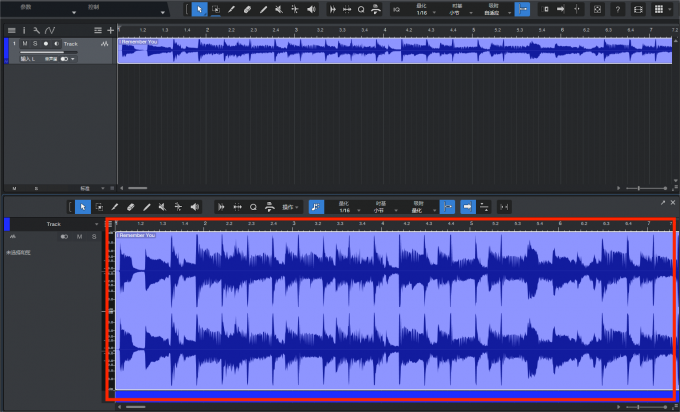Viewport: 680px width, 412px height.
Task: Open the 时基 timebase dropdown in top toolbar
Action: (455, 10)
